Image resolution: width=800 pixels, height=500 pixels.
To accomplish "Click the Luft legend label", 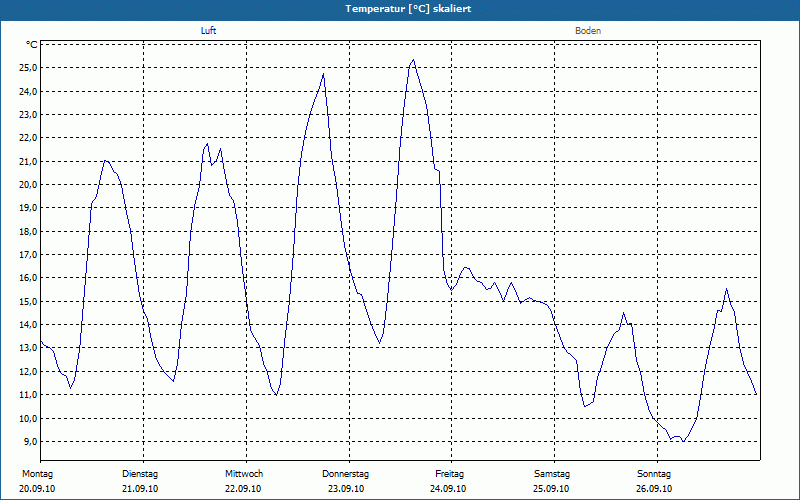I will pyautogui.click(x=208, y=31).
